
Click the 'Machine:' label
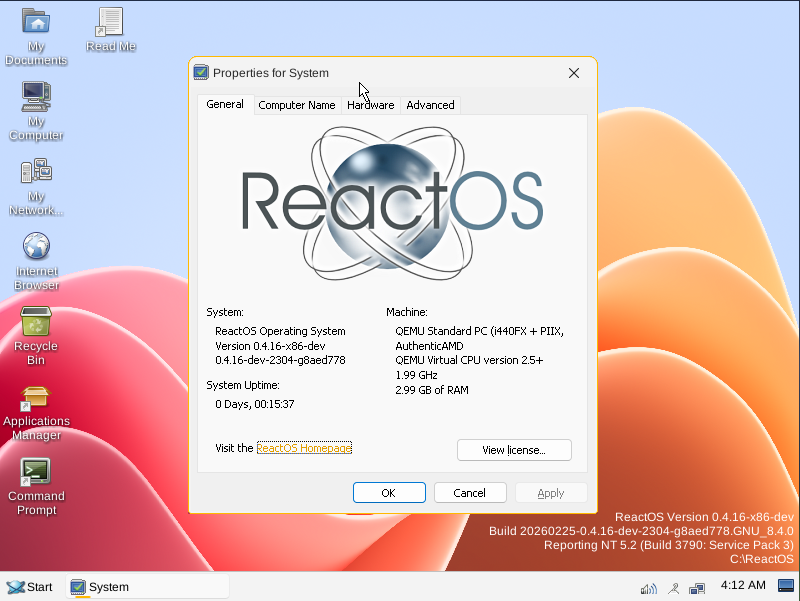pos(407,312)
